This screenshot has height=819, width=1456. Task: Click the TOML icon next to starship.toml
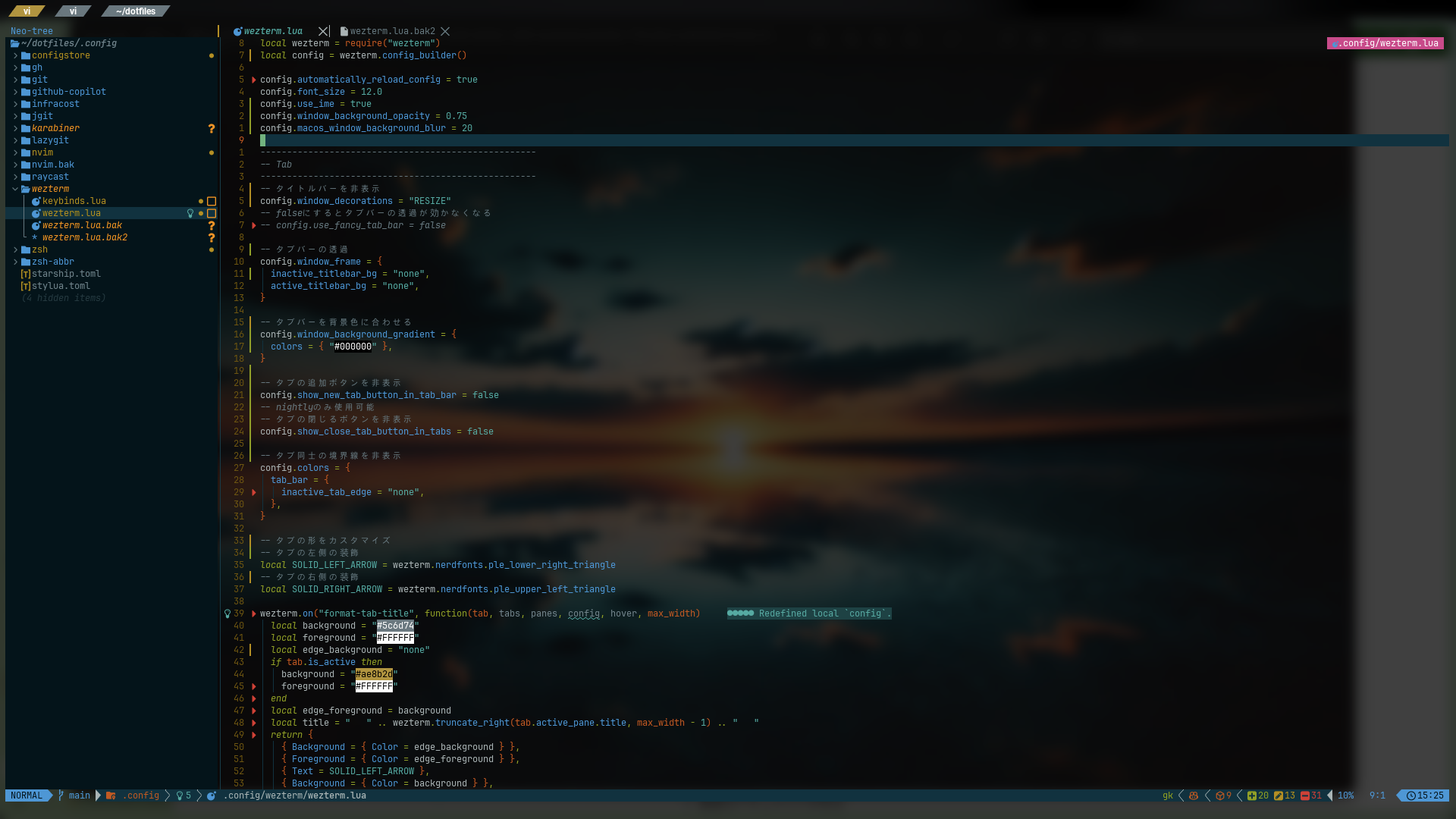tap(26, 274)
